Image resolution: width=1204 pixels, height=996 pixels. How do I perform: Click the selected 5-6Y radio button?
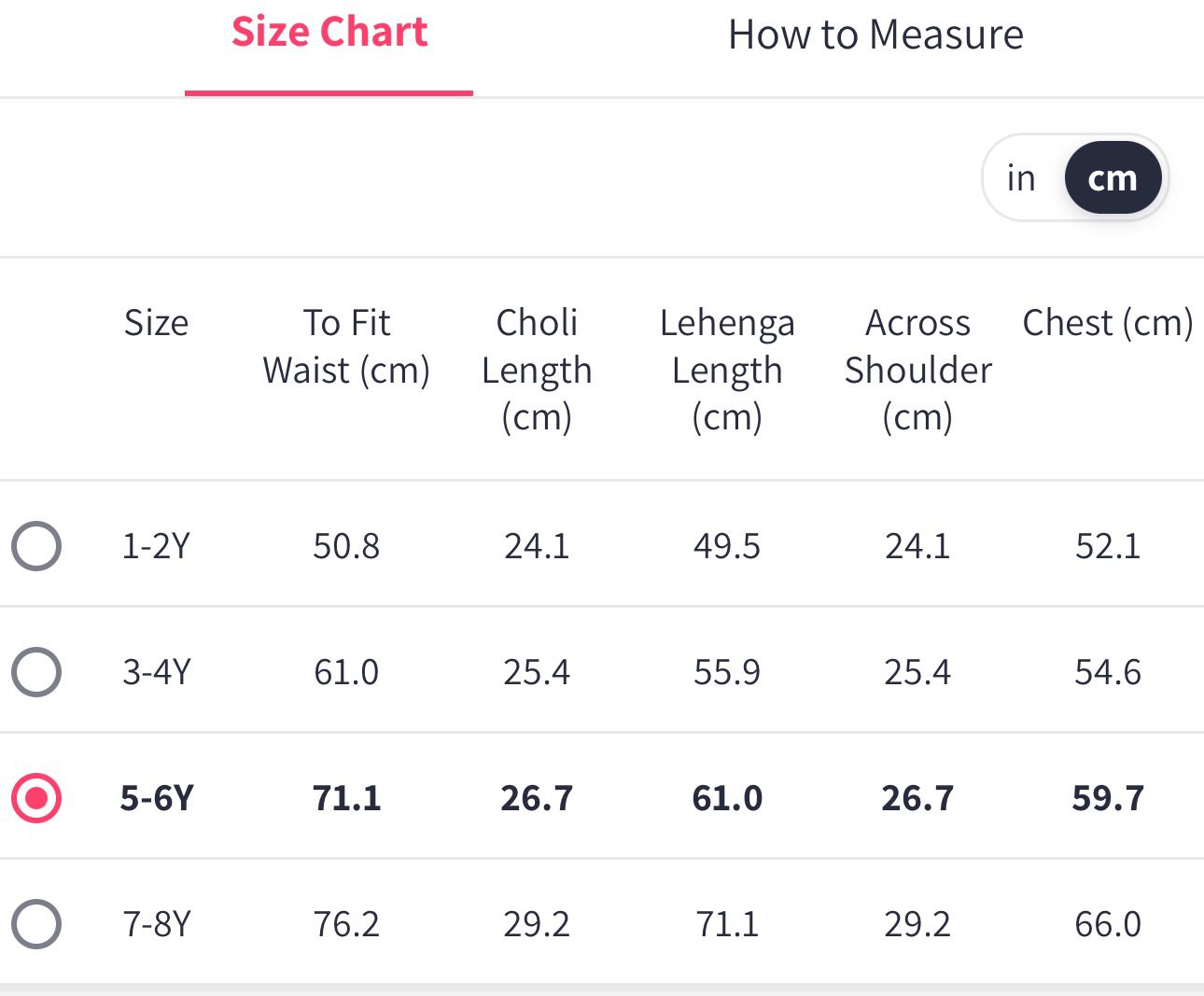[x=36, y=798]
